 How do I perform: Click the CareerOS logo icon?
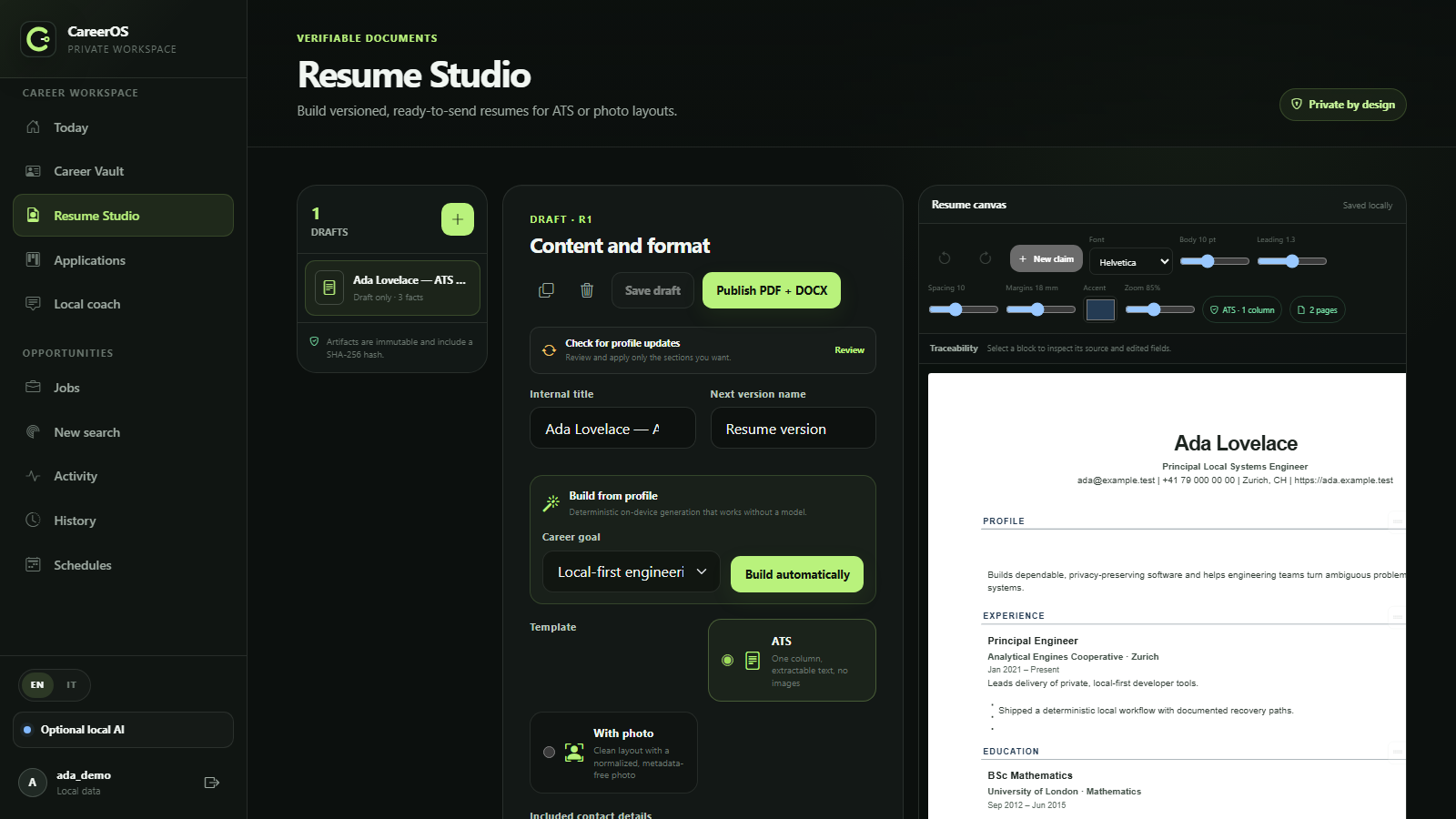point(38,39)
